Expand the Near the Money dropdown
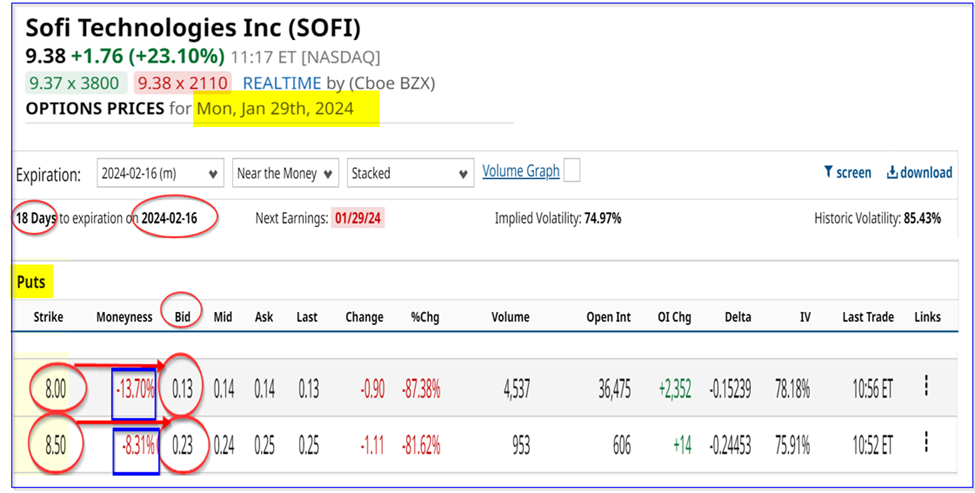Viewport: 975px width, 493px height. click(x=285, y=173)
